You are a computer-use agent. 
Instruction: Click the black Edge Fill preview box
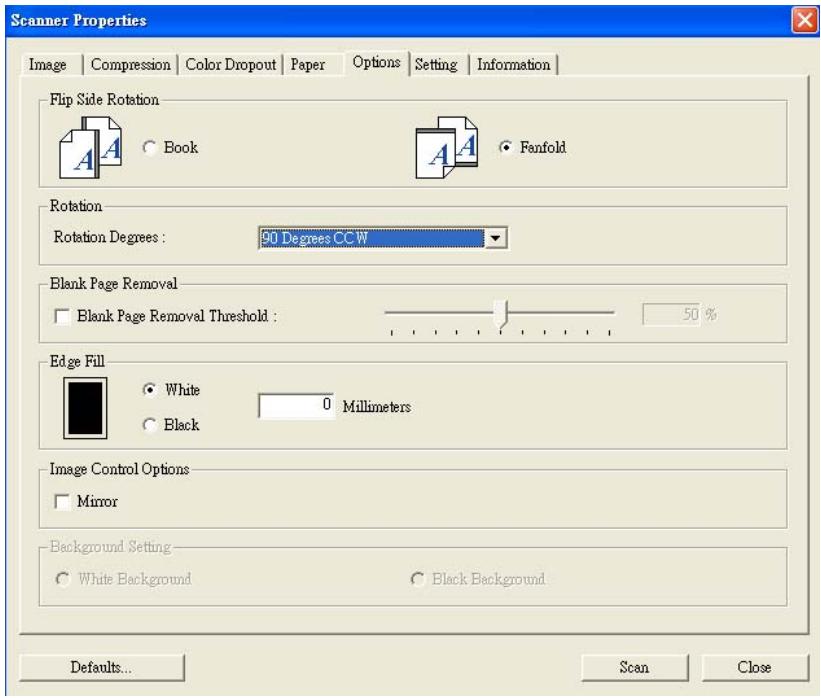click(x=85, y=408)
